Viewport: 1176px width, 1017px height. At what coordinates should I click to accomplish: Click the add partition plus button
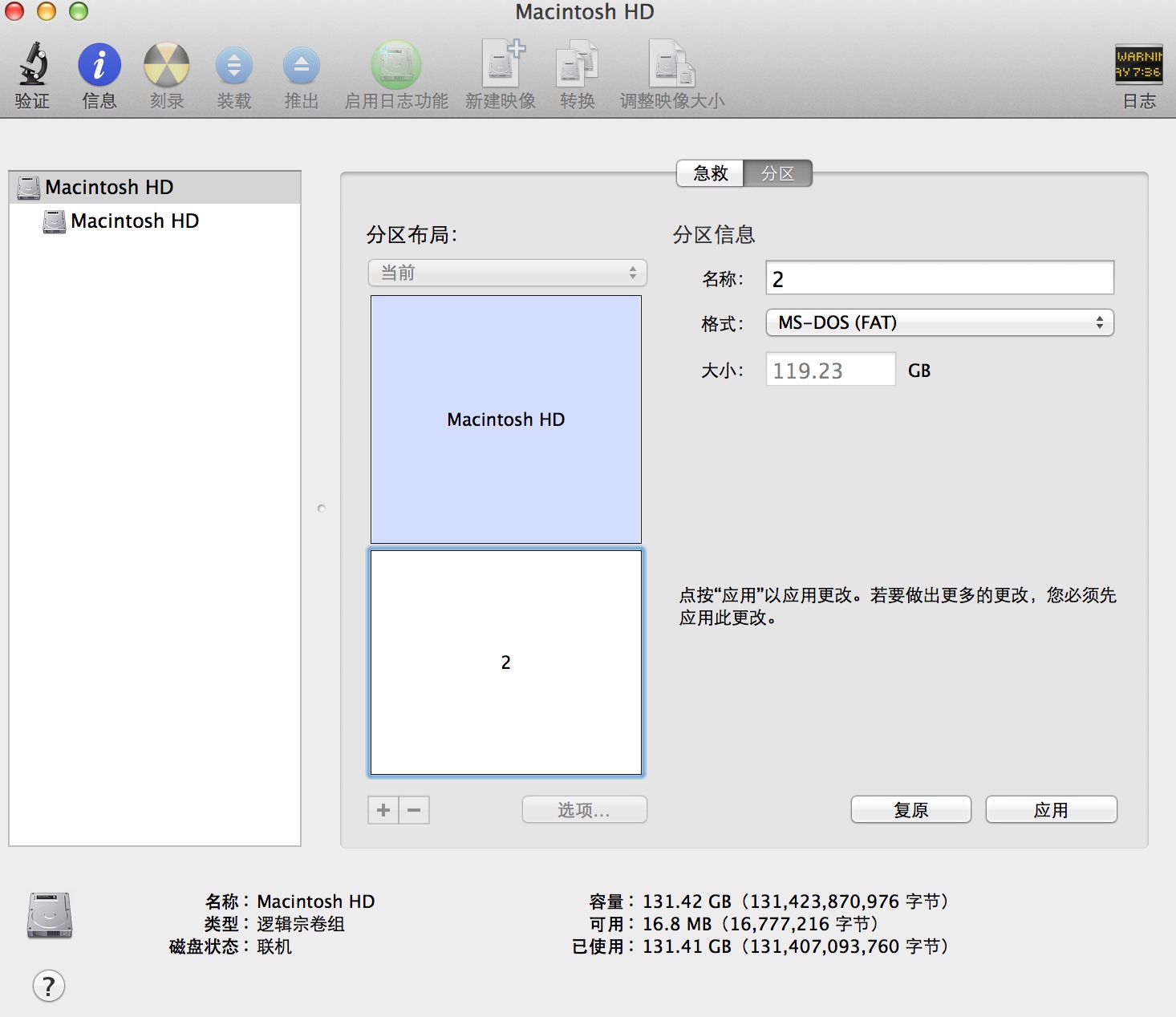click(383, 810)
